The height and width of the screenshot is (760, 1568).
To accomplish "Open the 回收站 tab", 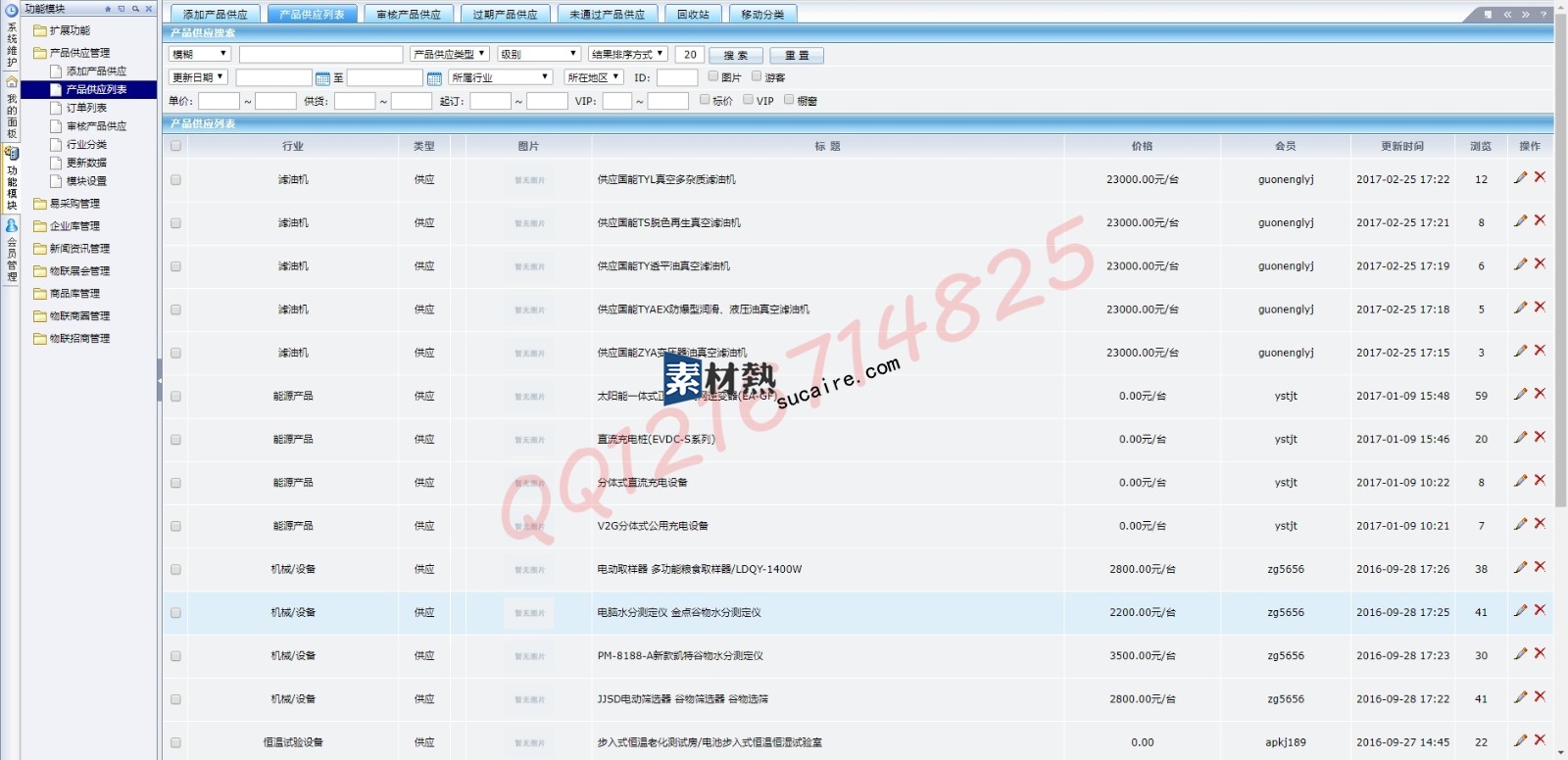I will coord(694,15).
